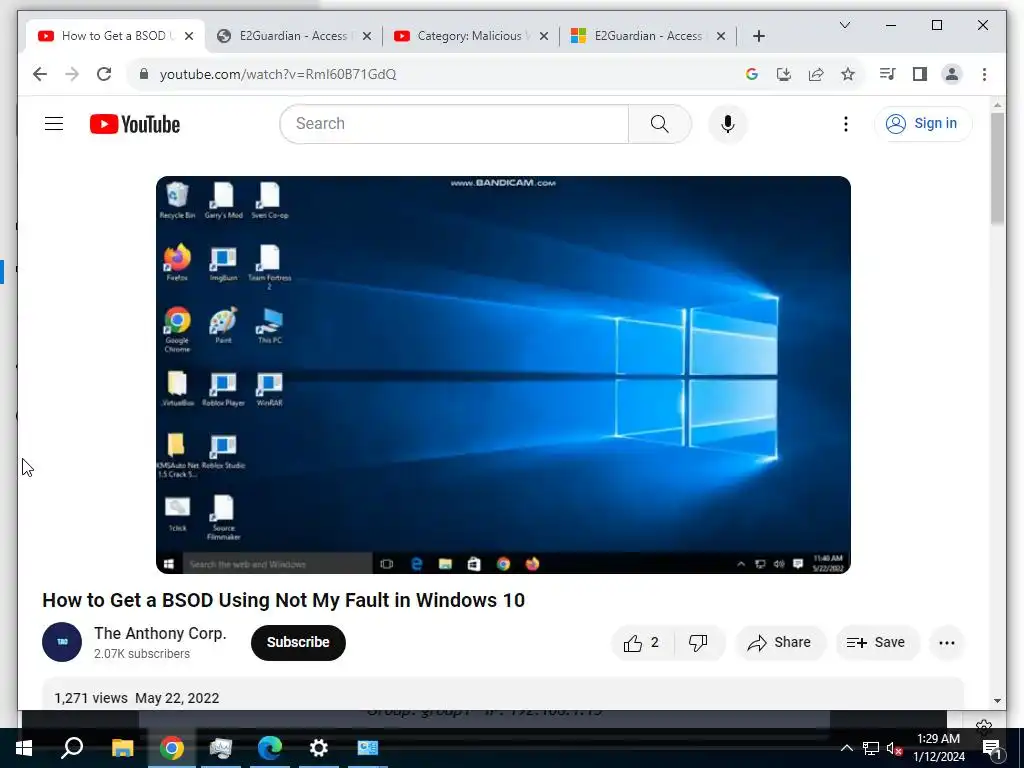Open a new browser tab
This screenshot has height=768, width=1024.
pos(758,36)
